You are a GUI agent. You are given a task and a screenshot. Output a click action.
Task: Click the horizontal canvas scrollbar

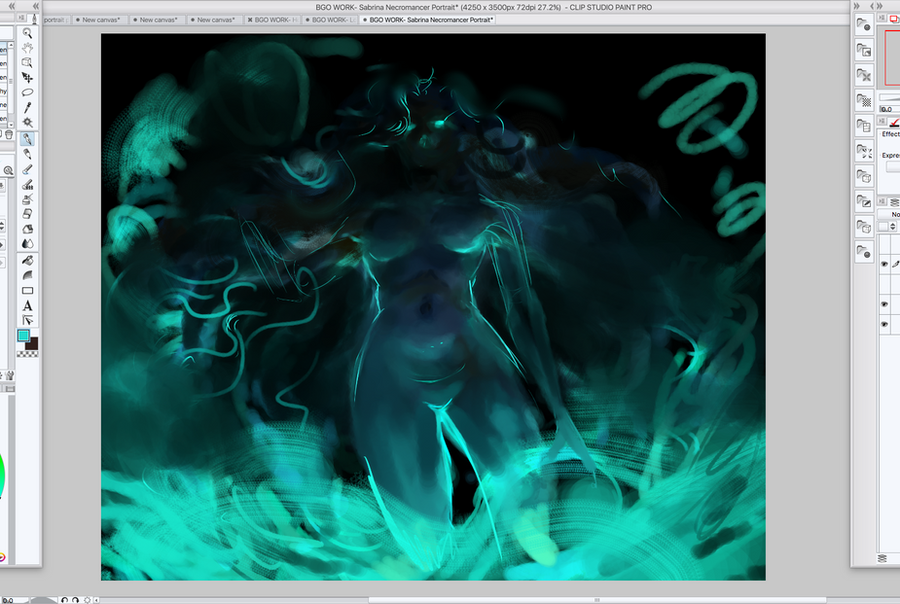coord(598,600)
